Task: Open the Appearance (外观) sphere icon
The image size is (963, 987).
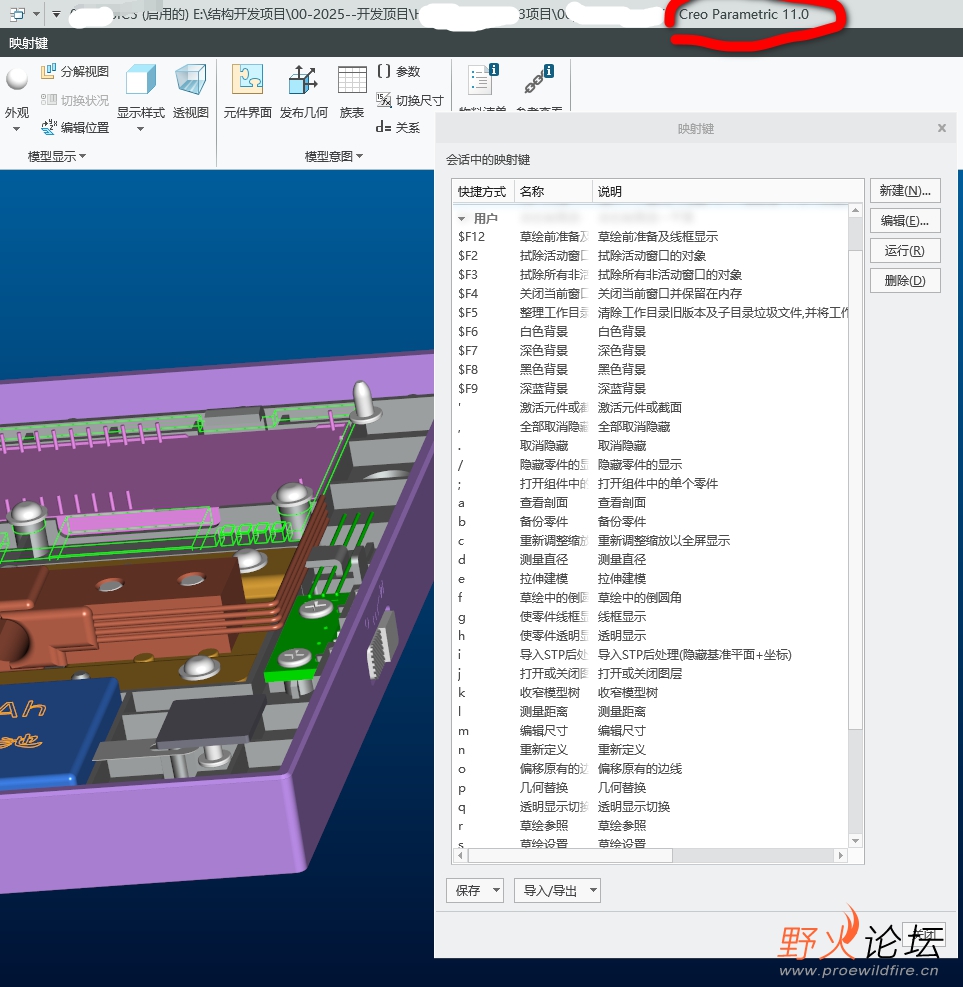Action: coord(17,80)
